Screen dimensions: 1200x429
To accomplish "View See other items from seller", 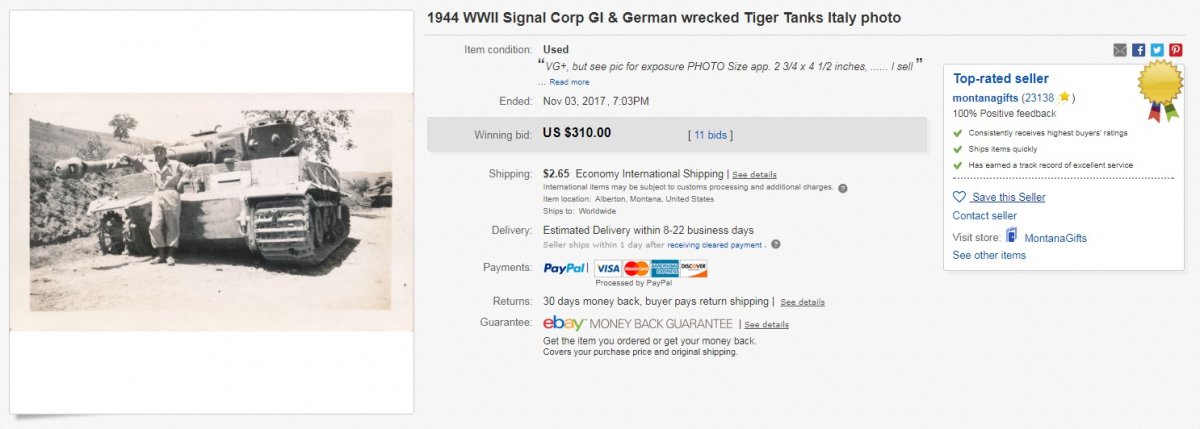I will click(x=989, y=255).
